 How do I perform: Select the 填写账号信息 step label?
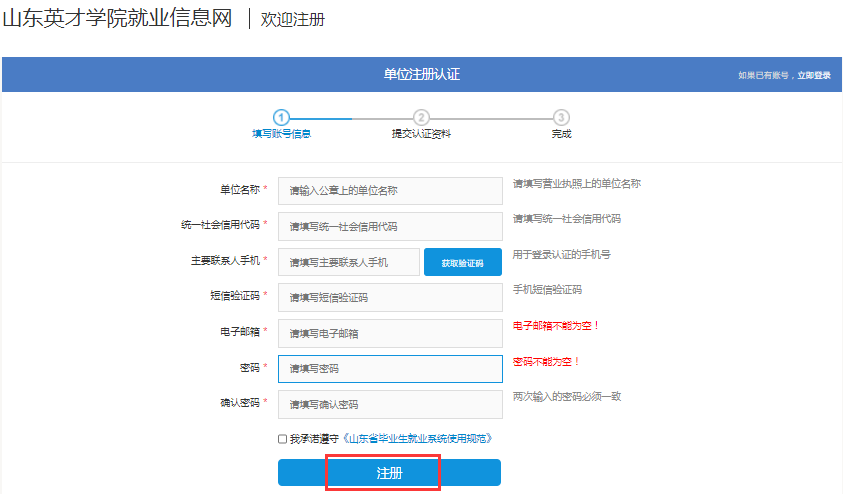[x=281, y=134]
